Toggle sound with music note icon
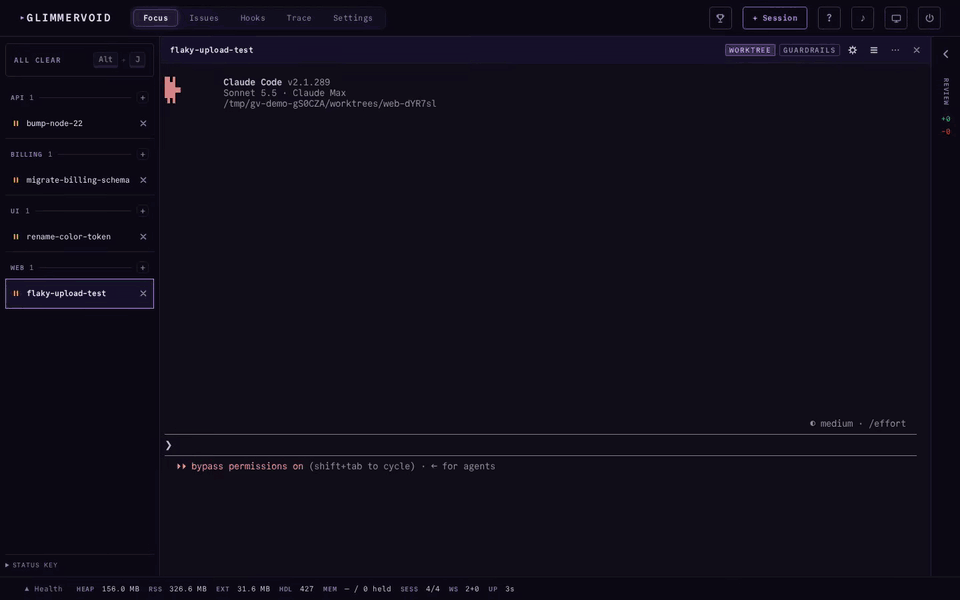The height and width of the screenshot is (600, 960). (x=863, y=18)
